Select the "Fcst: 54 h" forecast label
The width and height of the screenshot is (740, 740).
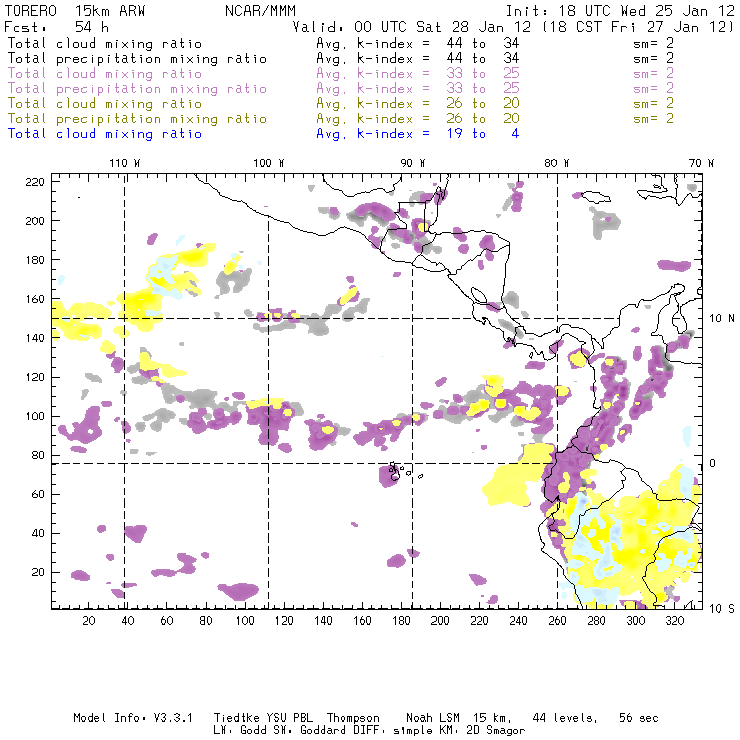56,27
